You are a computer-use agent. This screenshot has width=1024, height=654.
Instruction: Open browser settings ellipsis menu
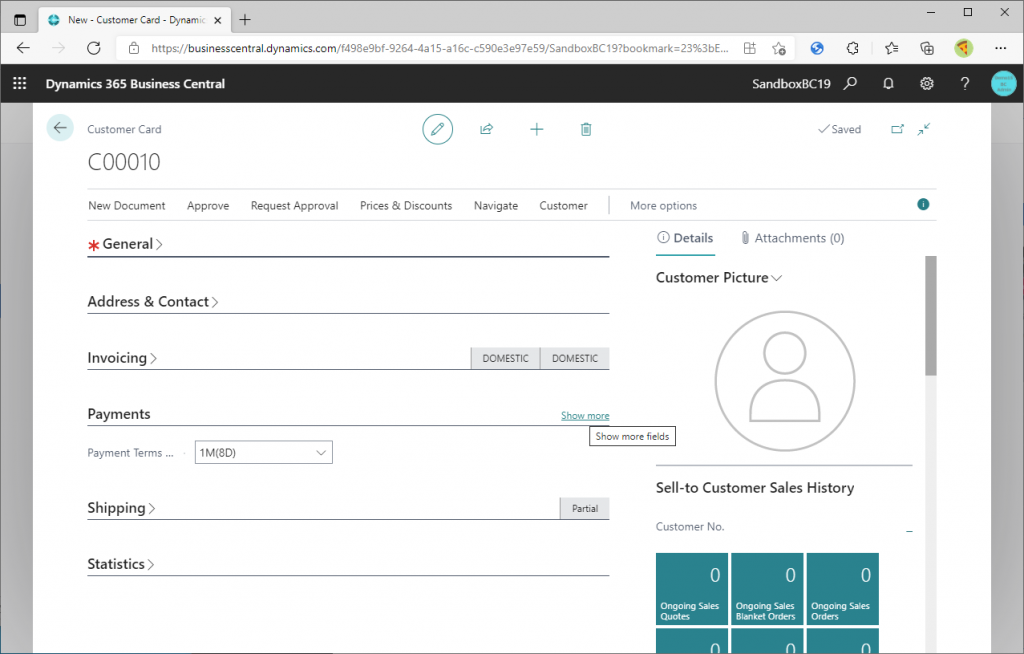(x=1000, y=48)
